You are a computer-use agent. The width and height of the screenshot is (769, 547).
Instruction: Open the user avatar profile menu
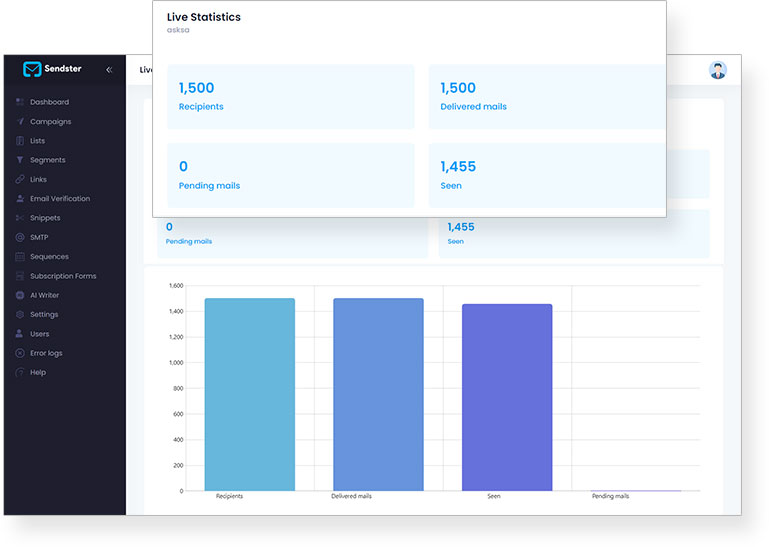[718, 70]
